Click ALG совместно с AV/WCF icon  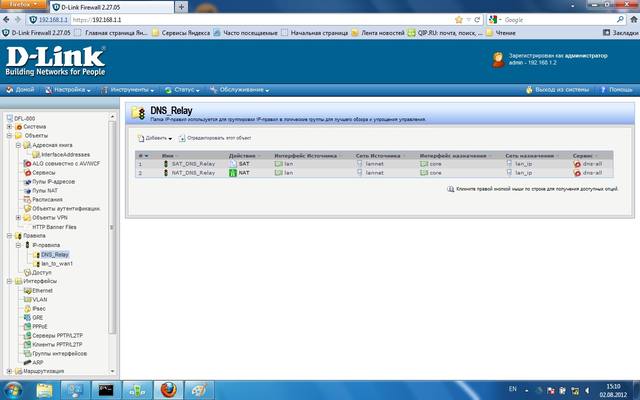click(x=27, y=164)
